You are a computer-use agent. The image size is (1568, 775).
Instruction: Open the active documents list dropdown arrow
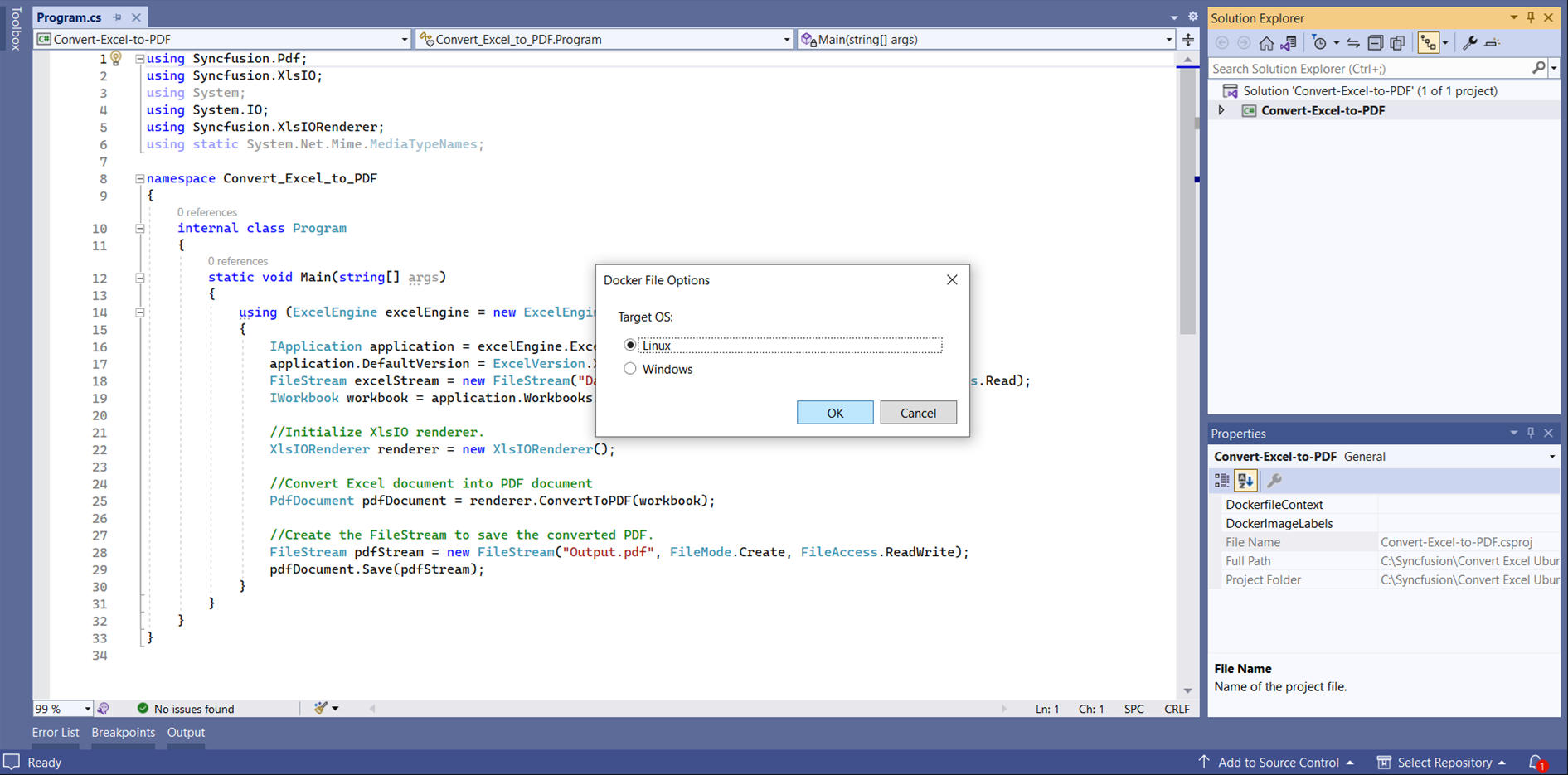pos(1173,17)
